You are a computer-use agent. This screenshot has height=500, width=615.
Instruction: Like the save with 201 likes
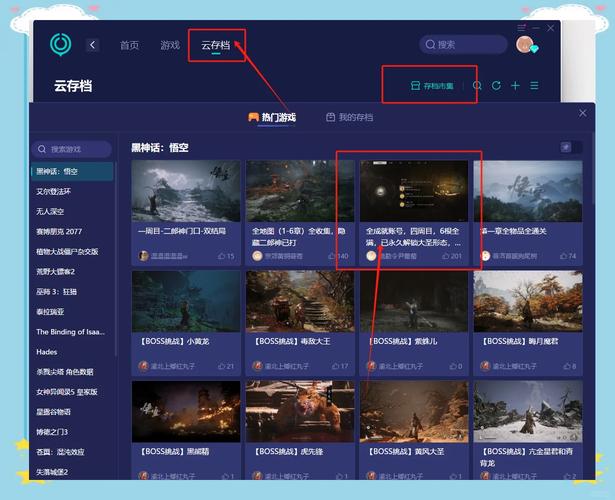pyautogui.click(x=446, y=256)
